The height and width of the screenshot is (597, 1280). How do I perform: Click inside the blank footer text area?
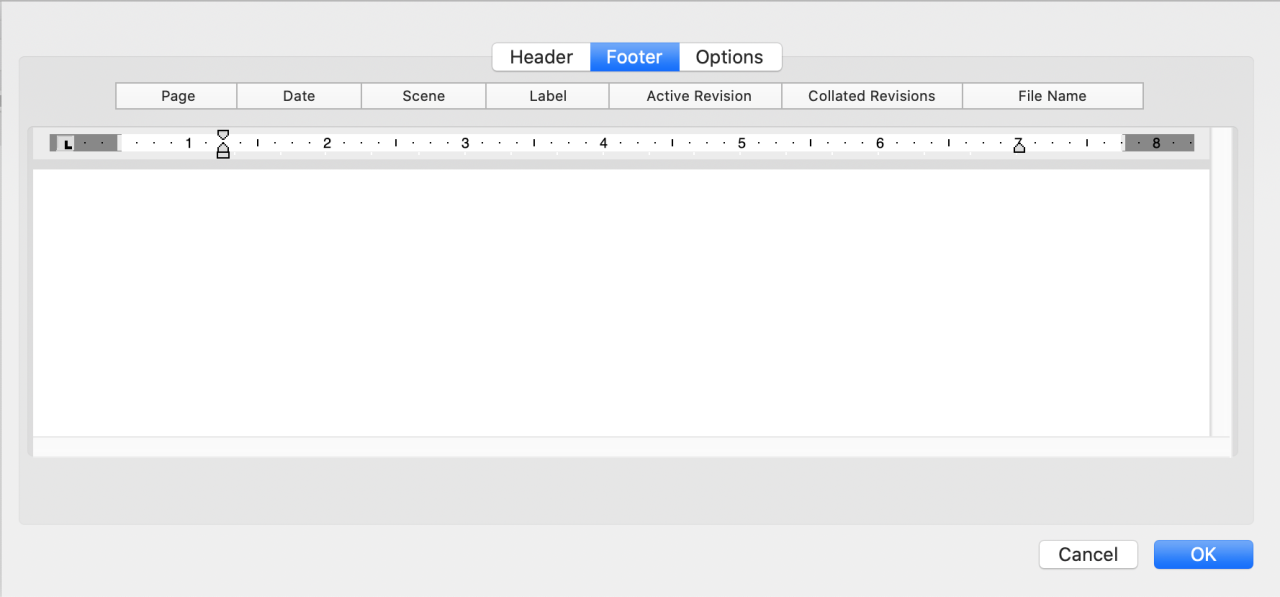tap(620, 300)
